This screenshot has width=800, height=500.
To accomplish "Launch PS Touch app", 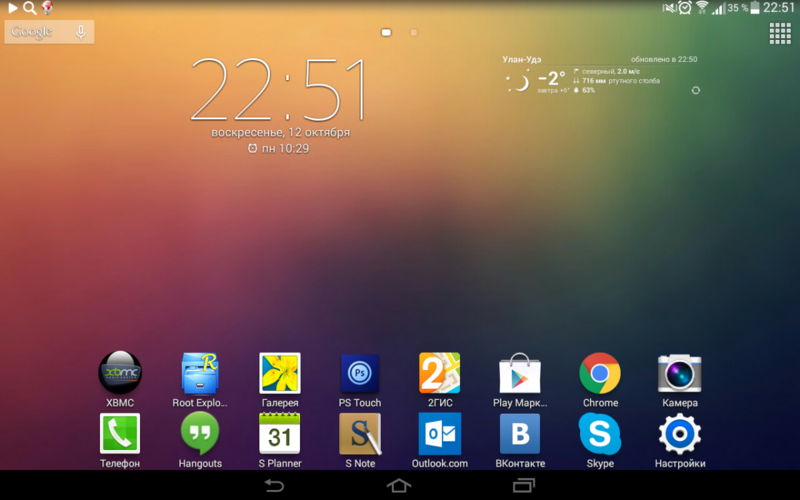I will point(360,373).
